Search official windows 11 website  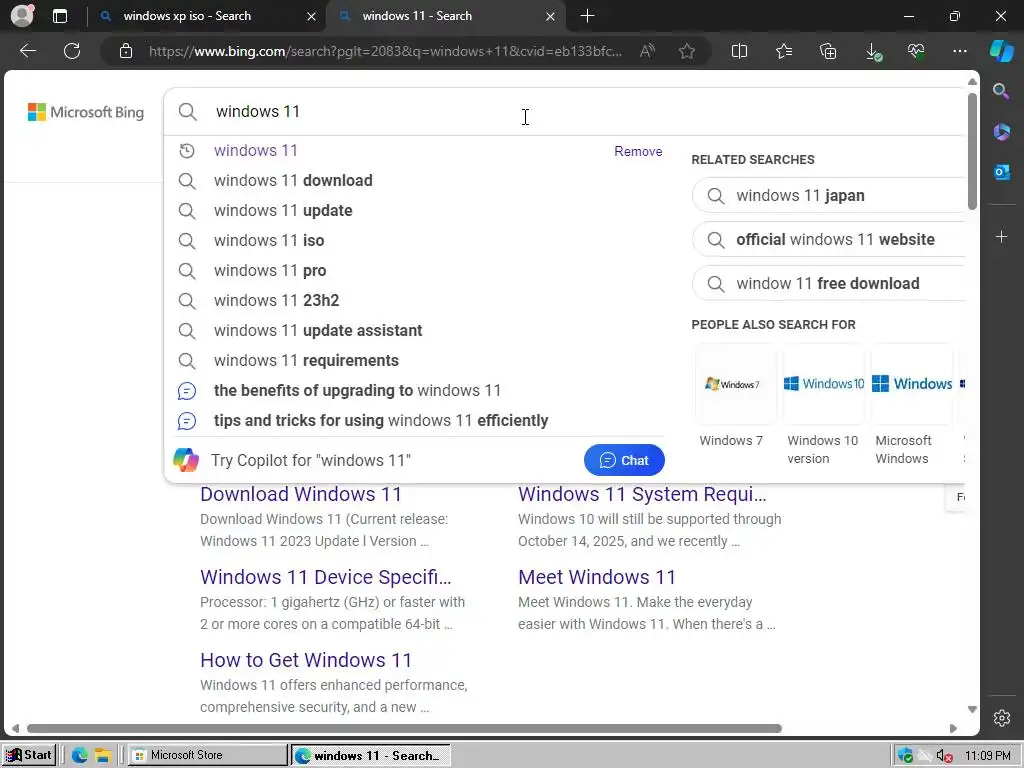(829, 239)
